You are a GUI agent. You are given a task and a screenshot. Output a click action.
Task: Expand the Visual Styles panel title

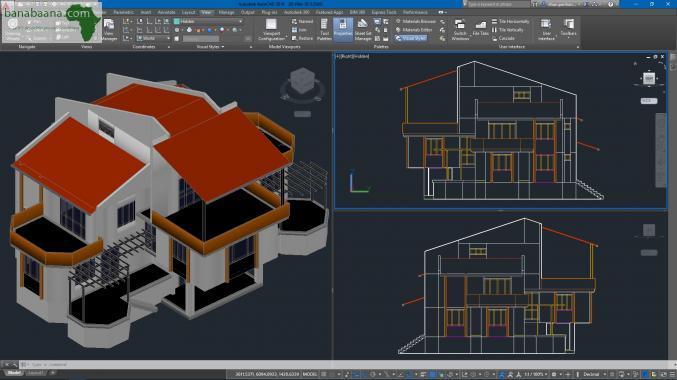[x=210, y=47]
